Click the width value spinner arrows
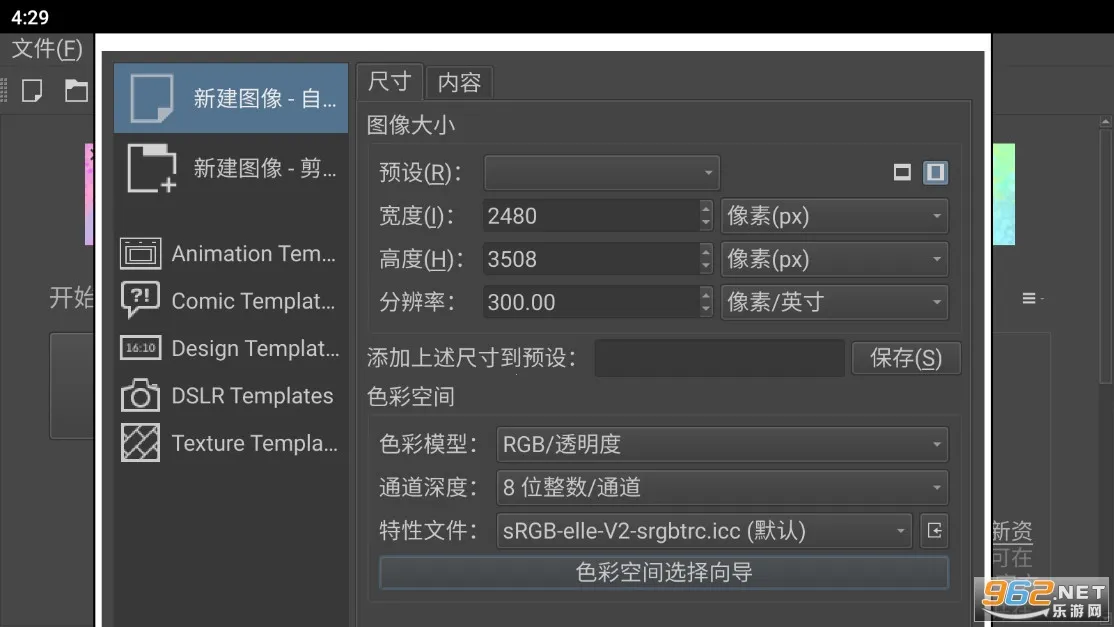 pyautogui.click(x=705, y=216)
